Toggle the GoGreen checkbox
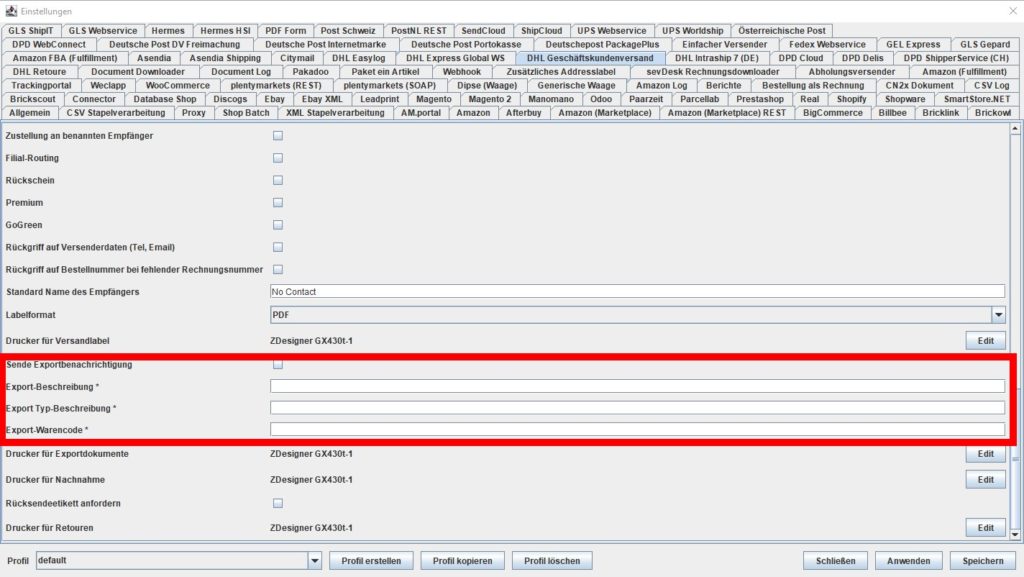The image size is (1024, 577). coord(278,225)
